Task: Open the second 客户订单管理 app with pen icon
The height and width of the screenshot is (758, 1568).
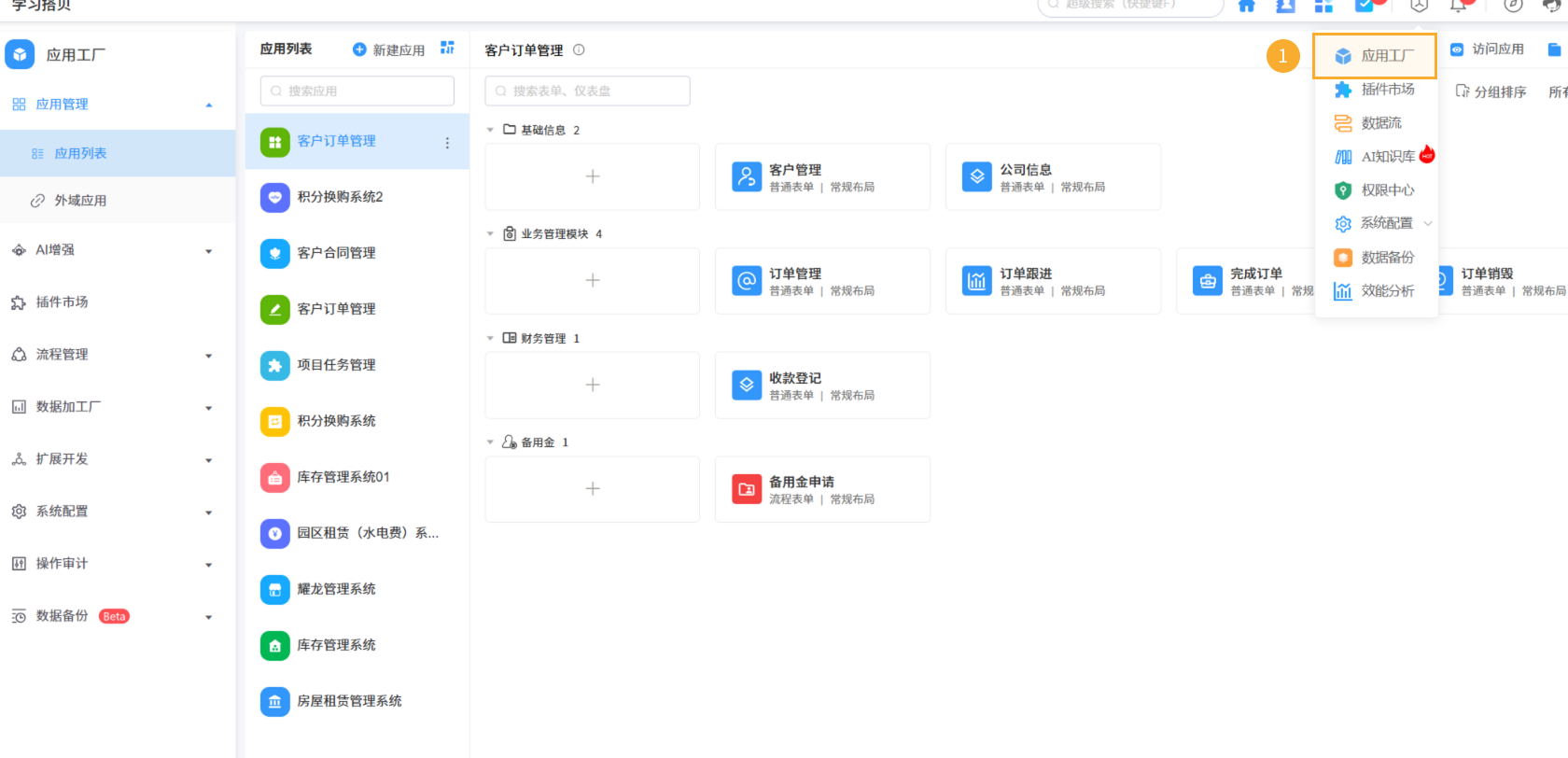Action: [x=357, y=309]
